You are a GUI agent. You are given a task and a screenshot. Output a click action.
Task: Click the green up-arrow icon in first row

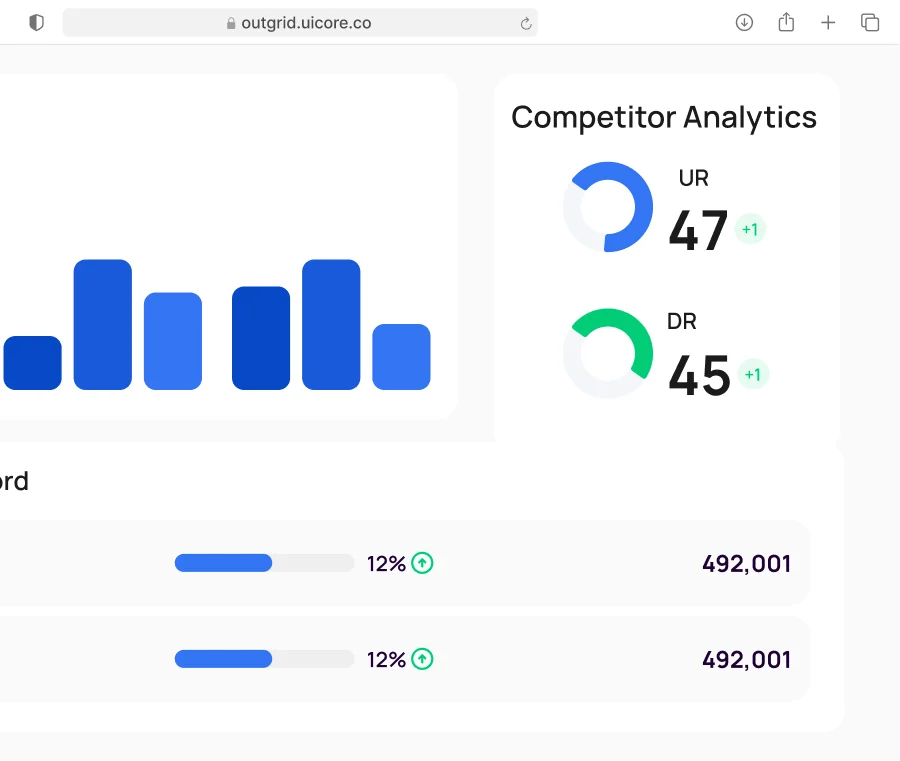423,563
